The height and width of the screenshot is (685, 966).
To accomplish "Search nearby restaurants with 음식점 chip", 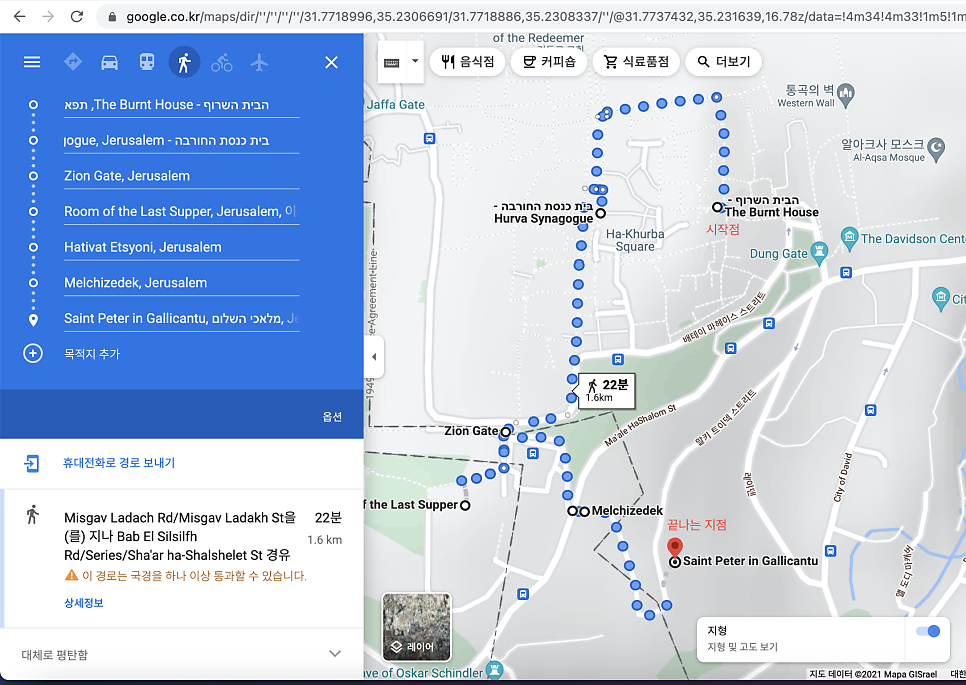I will [468, 62].
